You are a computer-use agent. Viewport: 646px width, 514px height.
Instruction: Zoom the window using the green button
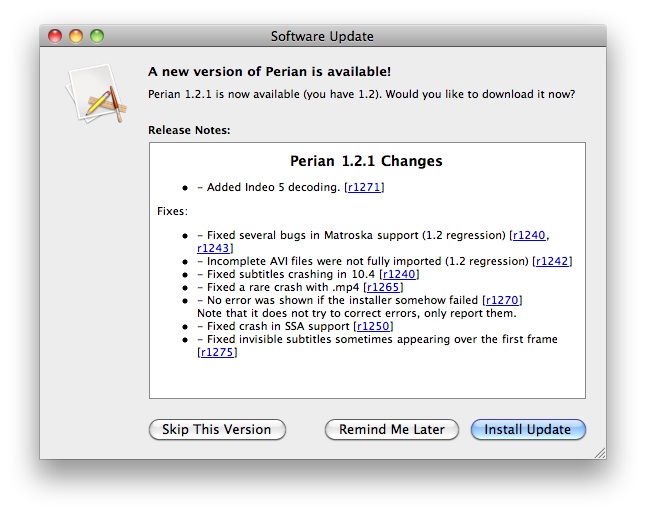pos(97,36)
